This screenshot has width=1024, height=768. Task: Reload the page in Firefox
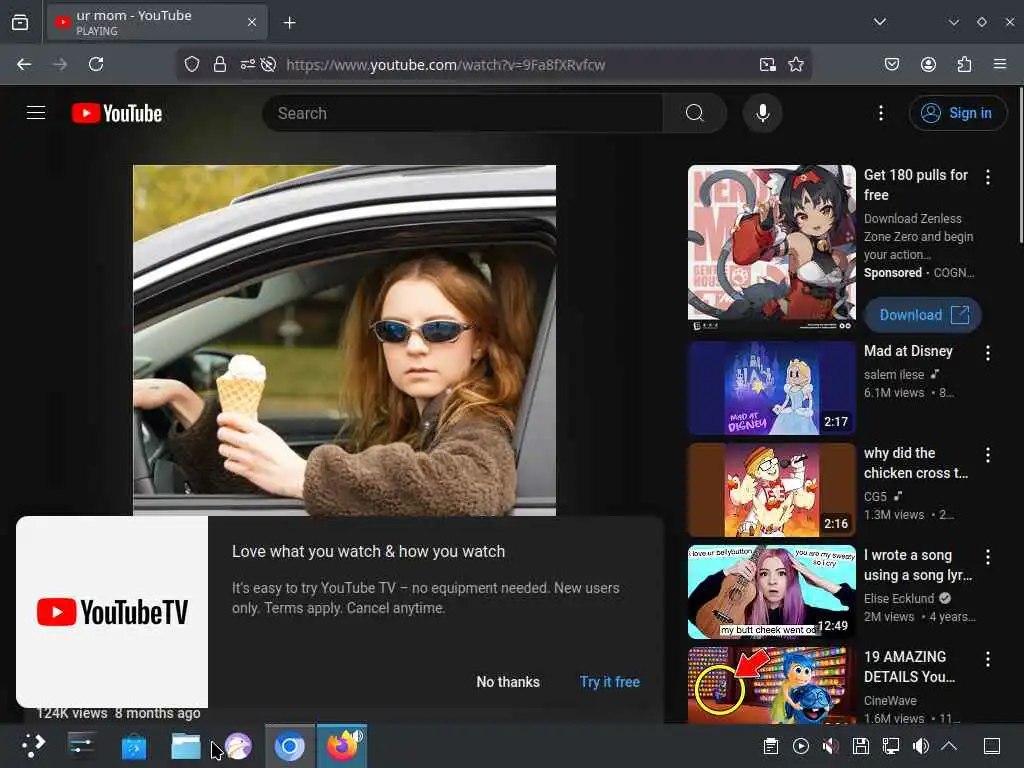click(96, 64)
